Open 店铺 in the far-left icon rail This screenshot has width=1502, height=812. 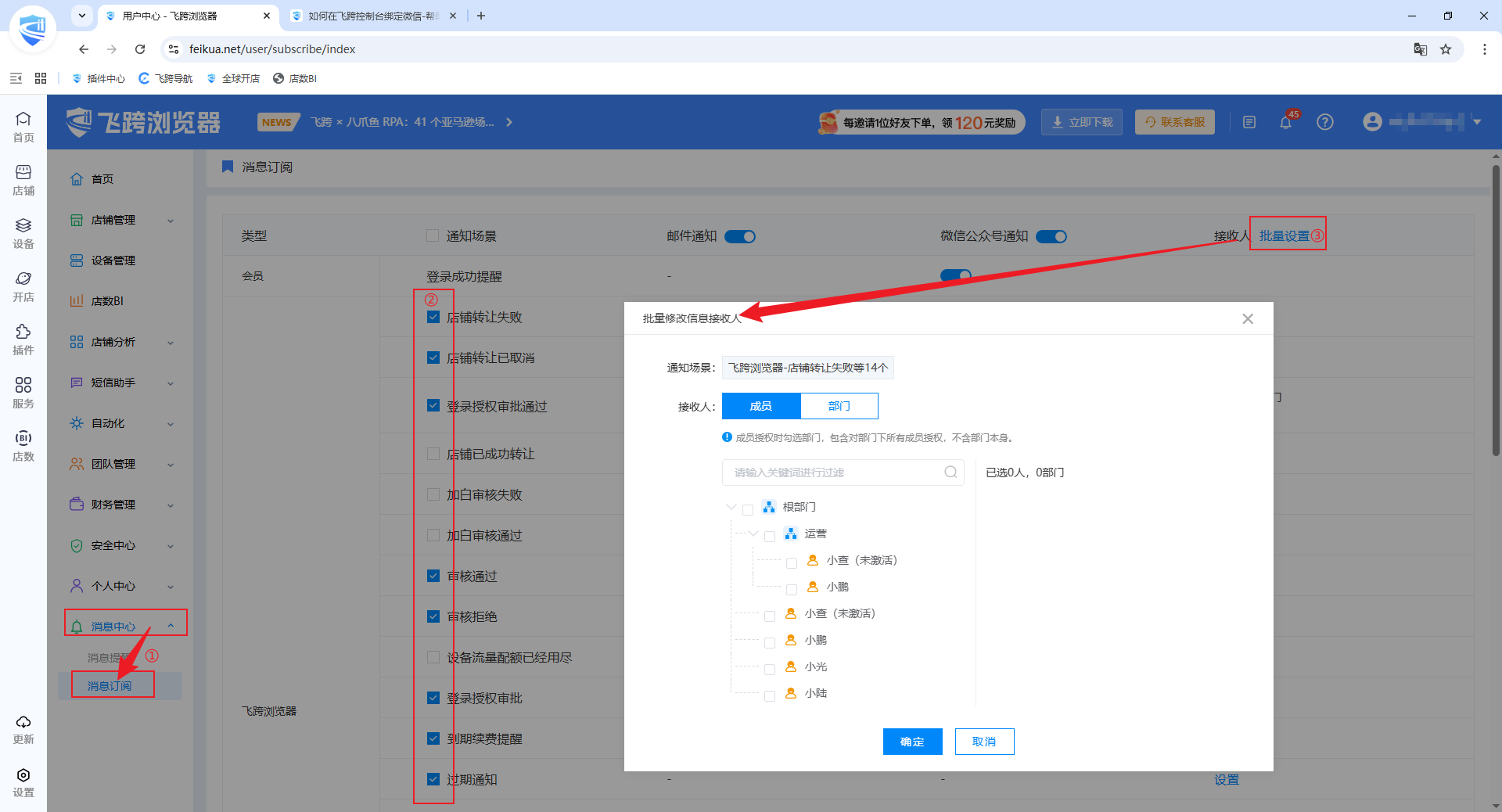point(23,180)
